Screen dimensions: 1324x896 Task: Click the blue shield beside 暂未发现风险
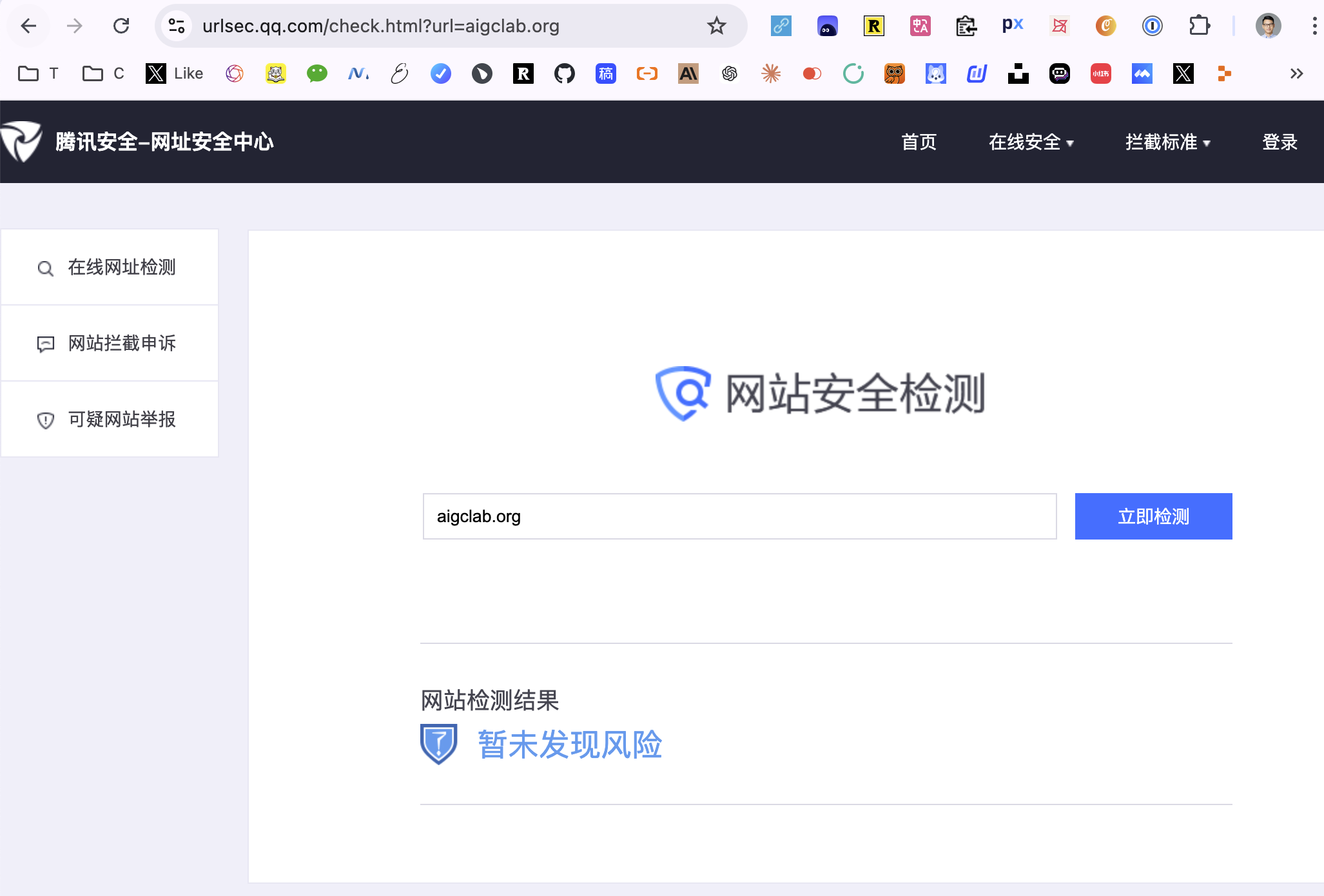[438, 745]
